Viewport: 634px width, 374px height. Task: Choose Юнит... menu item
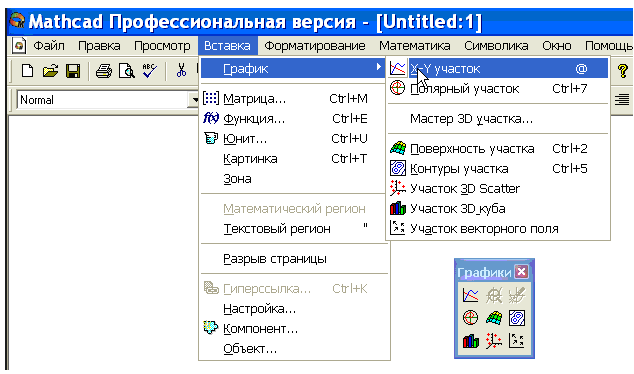click(x=294, y=139)
